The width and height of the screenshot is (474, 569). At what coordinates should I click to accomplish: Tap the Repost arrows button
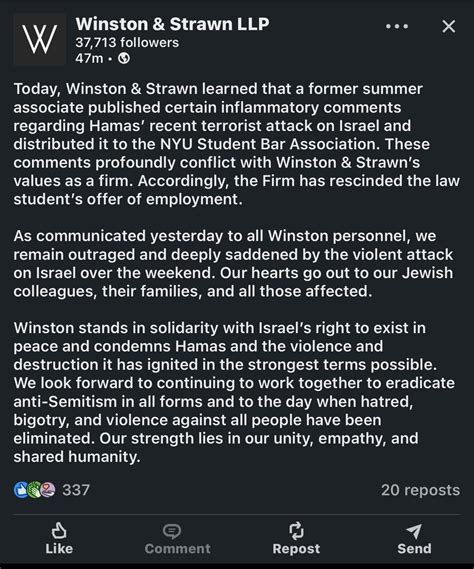pyautogui.click(x=296, y=539)
